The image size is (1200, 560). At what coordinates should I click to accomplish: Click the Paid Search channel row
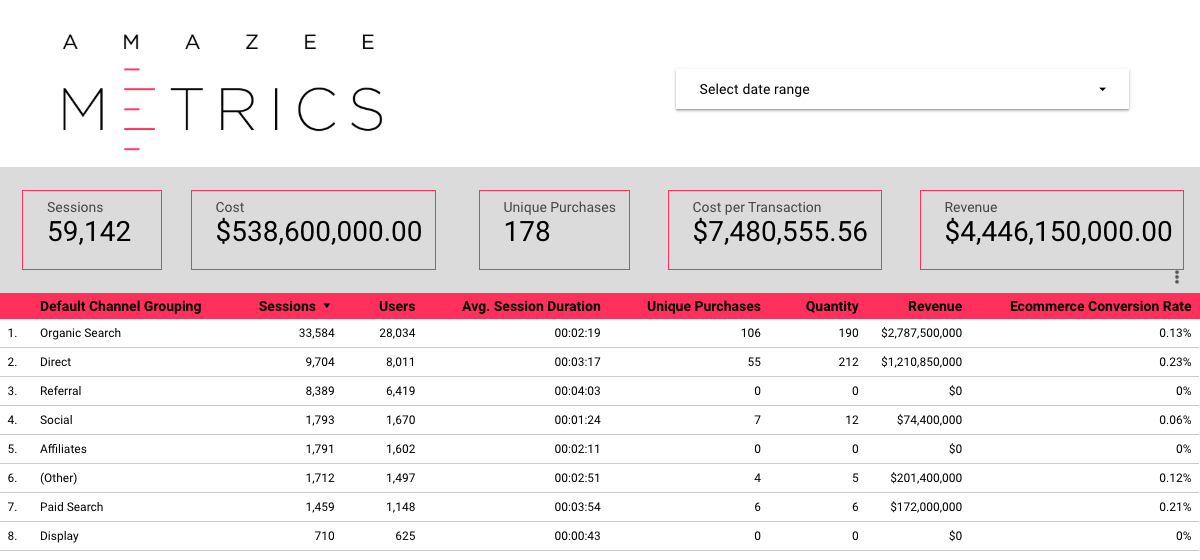[71, 507]
